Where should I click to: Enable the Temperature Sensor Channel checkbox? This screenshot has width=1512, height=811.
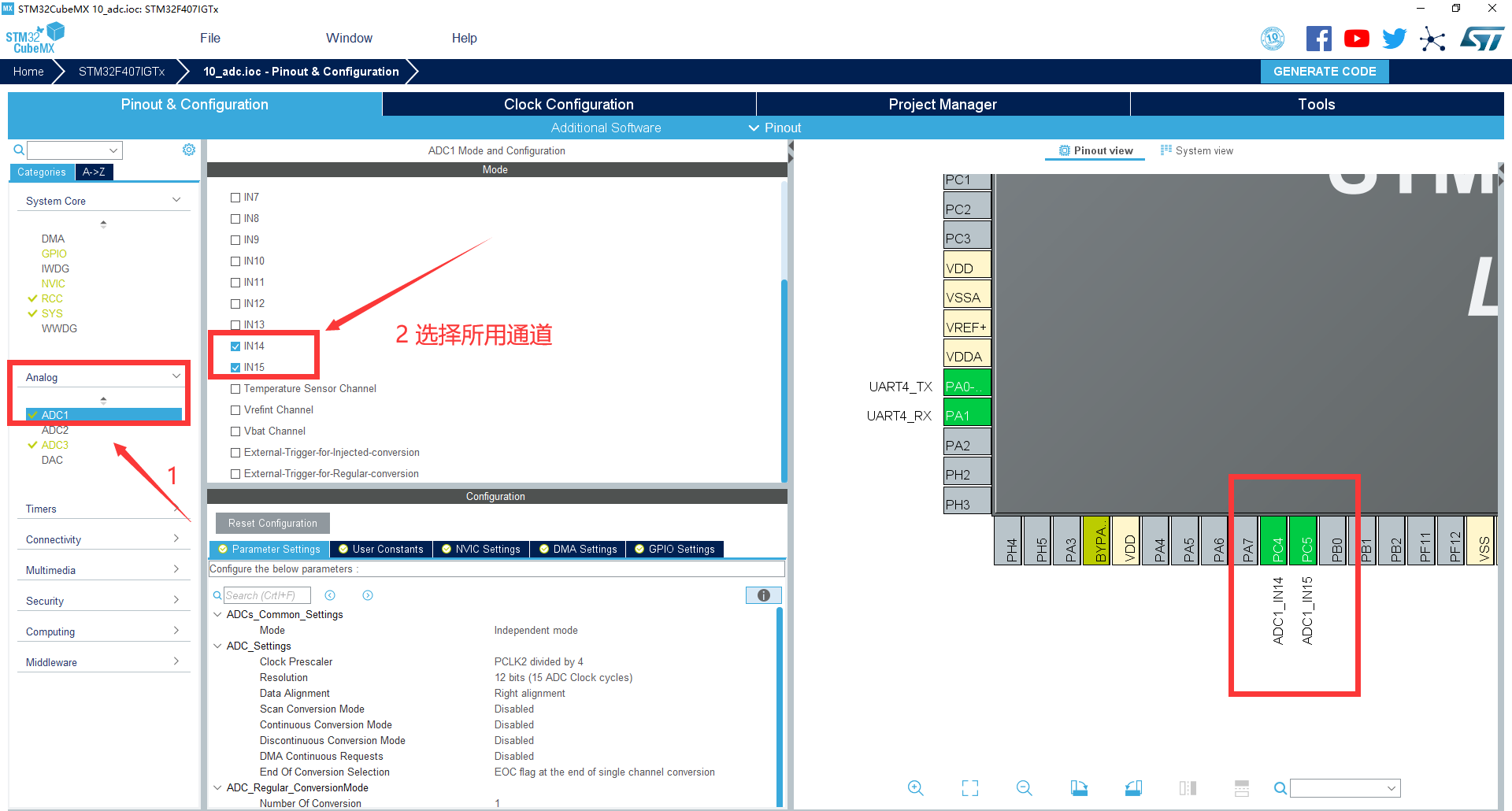click(235, 389)
